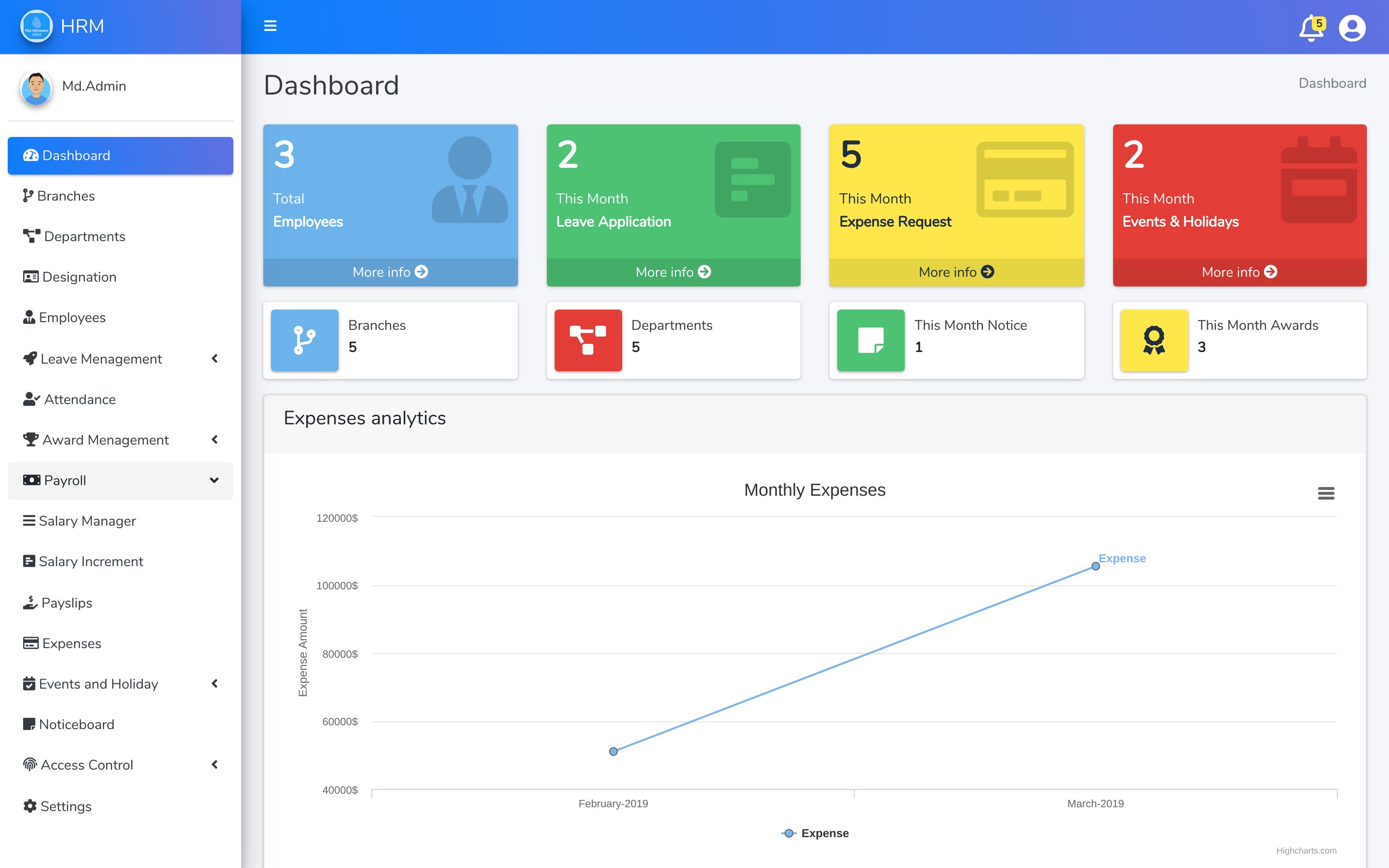Click More info on Employees card
Image resolution: width=1389 pixels, height=868 pixels.
pyautogui.click(x=390, y=272)
